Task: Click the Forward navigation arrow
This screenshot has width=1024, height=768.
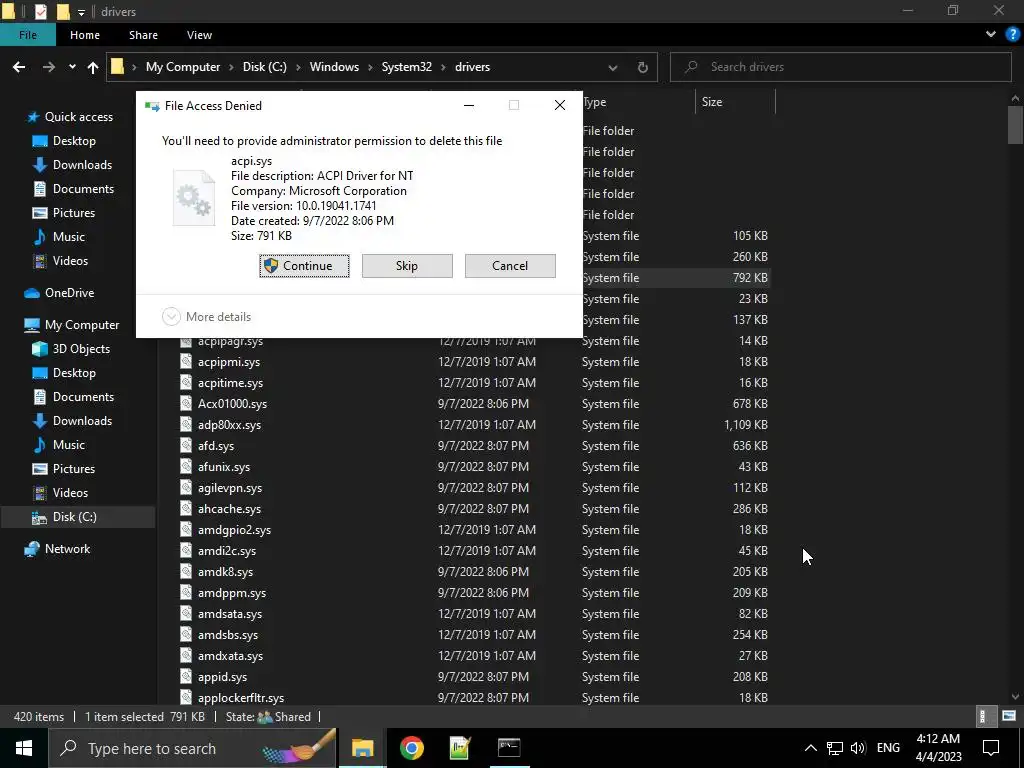Action: [48, 67]
